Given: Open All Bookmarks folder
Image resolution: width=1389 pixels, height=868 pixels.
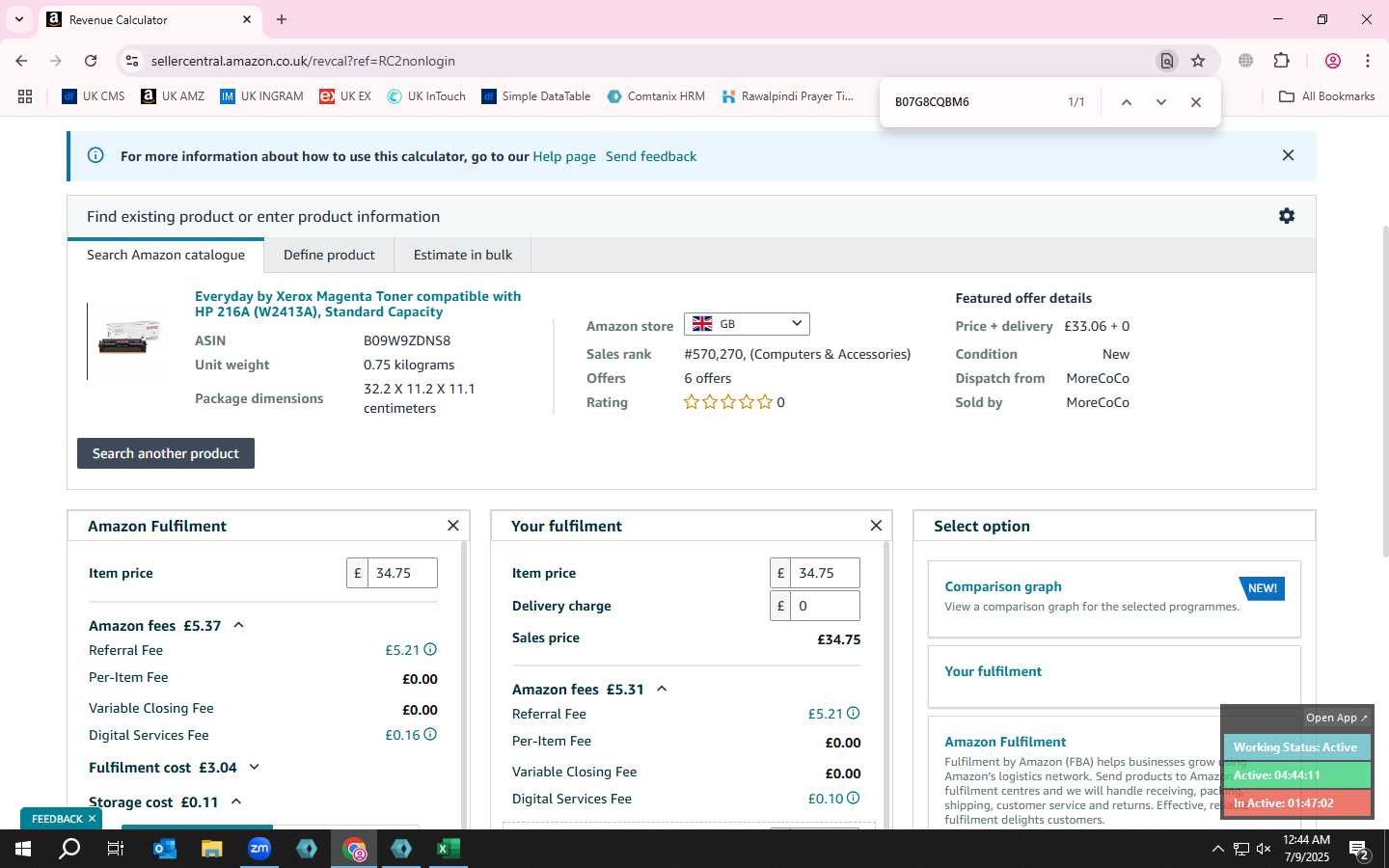Looking at the screenshot, I should coord(1326,96).
